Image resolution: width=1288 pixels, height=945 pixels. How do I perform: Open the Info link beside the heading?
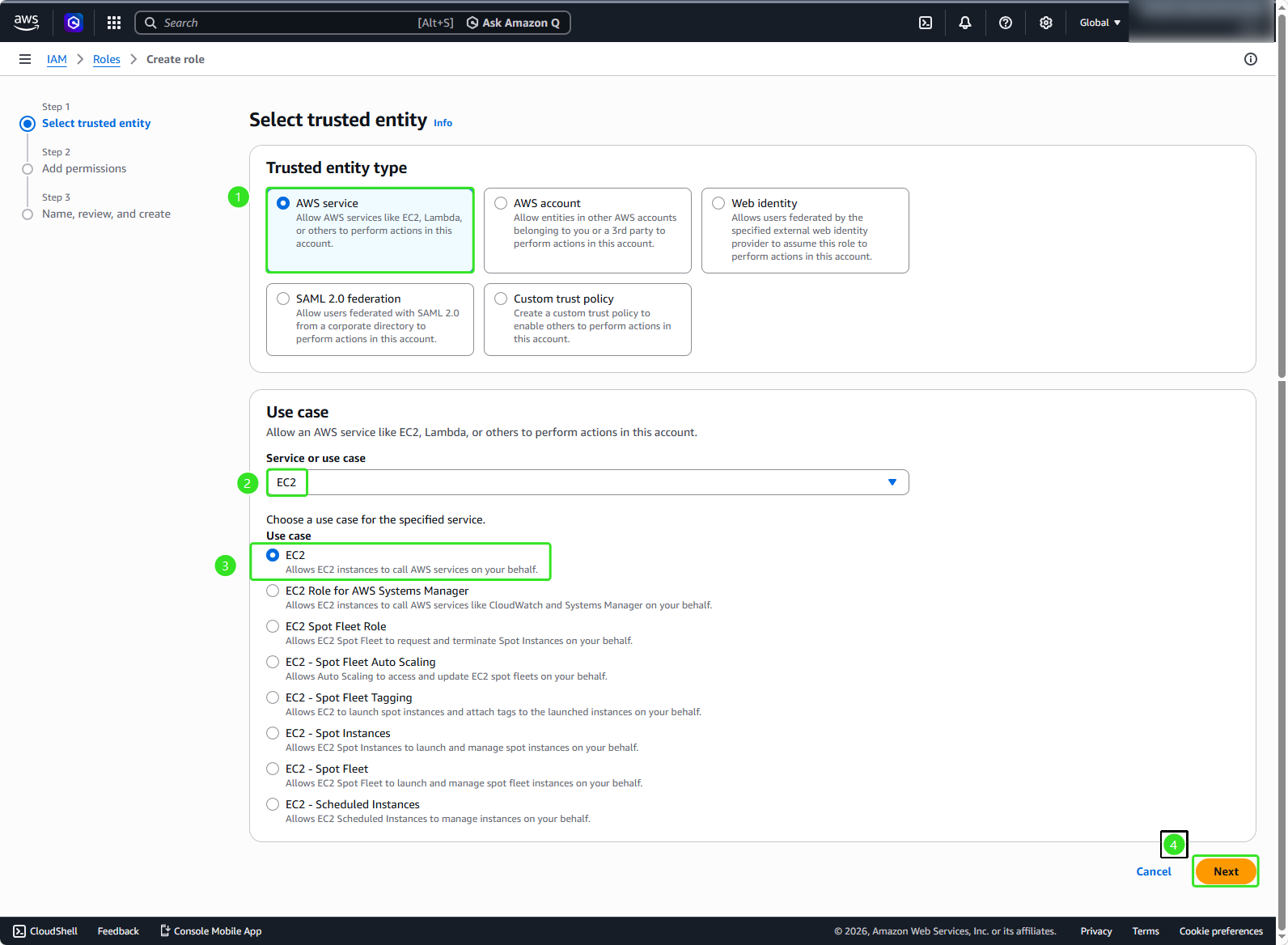(443, 123)
